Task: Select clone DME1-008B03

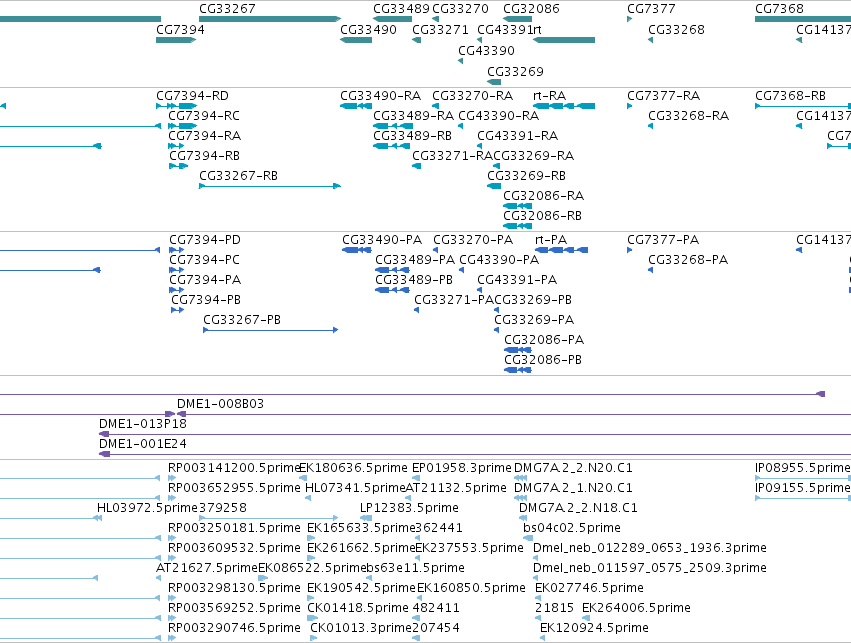Action: click(220, 404)
